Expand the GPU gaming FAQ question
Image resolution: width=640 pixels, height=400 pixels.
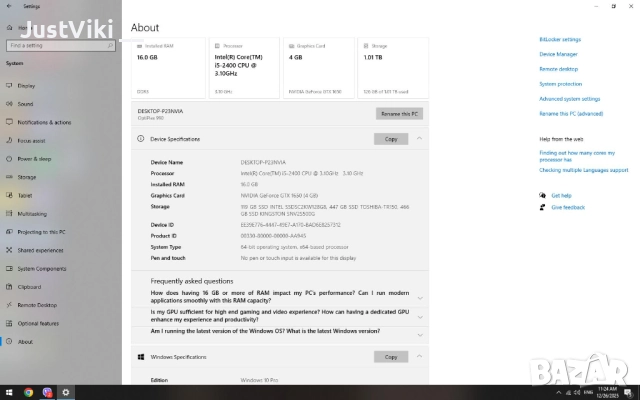coord(419,316)
